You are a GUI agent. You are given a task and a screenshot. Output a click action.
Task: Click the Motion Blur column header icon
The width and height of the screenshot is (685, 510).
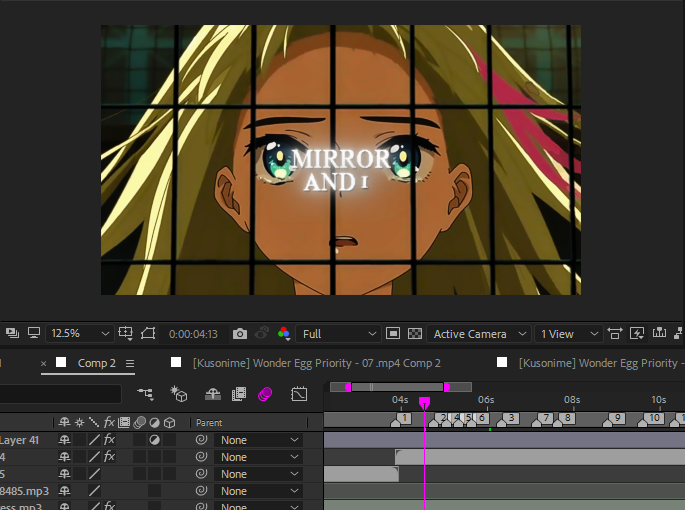(139, 423)
